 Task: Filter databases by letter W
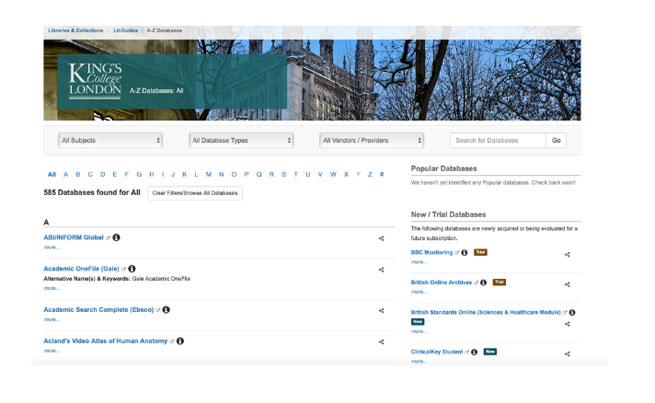click(x=333, y=174)
